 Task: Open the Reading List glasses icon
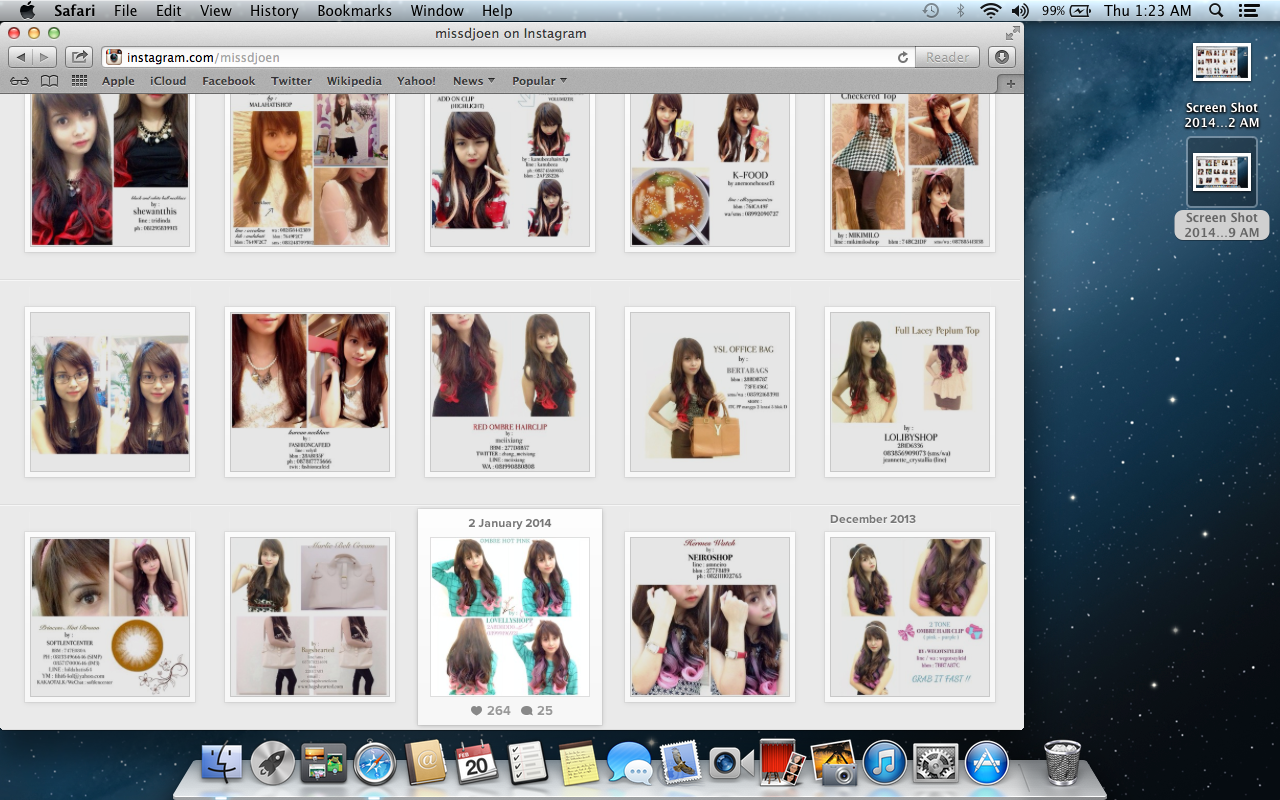point(20,81)
